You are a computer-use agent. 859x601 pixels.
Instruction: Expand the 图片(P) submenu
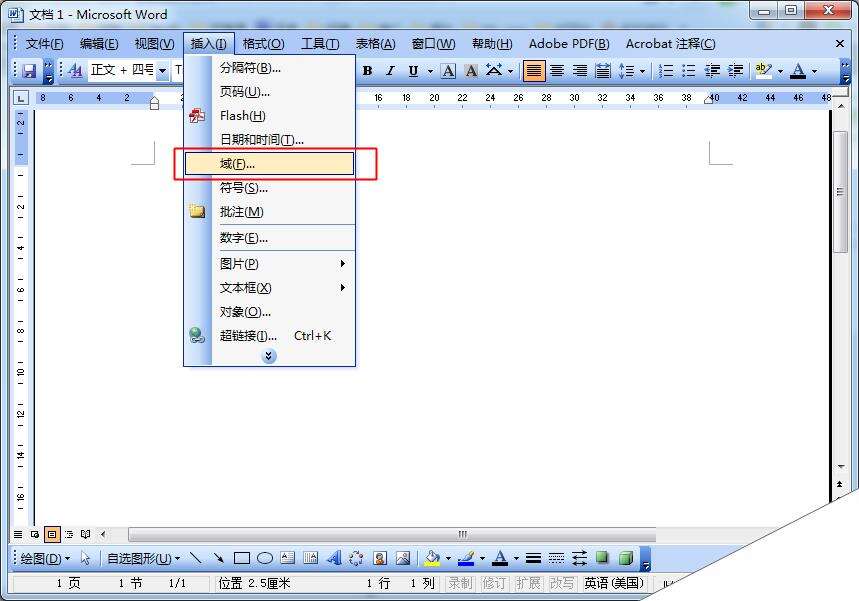269,264
